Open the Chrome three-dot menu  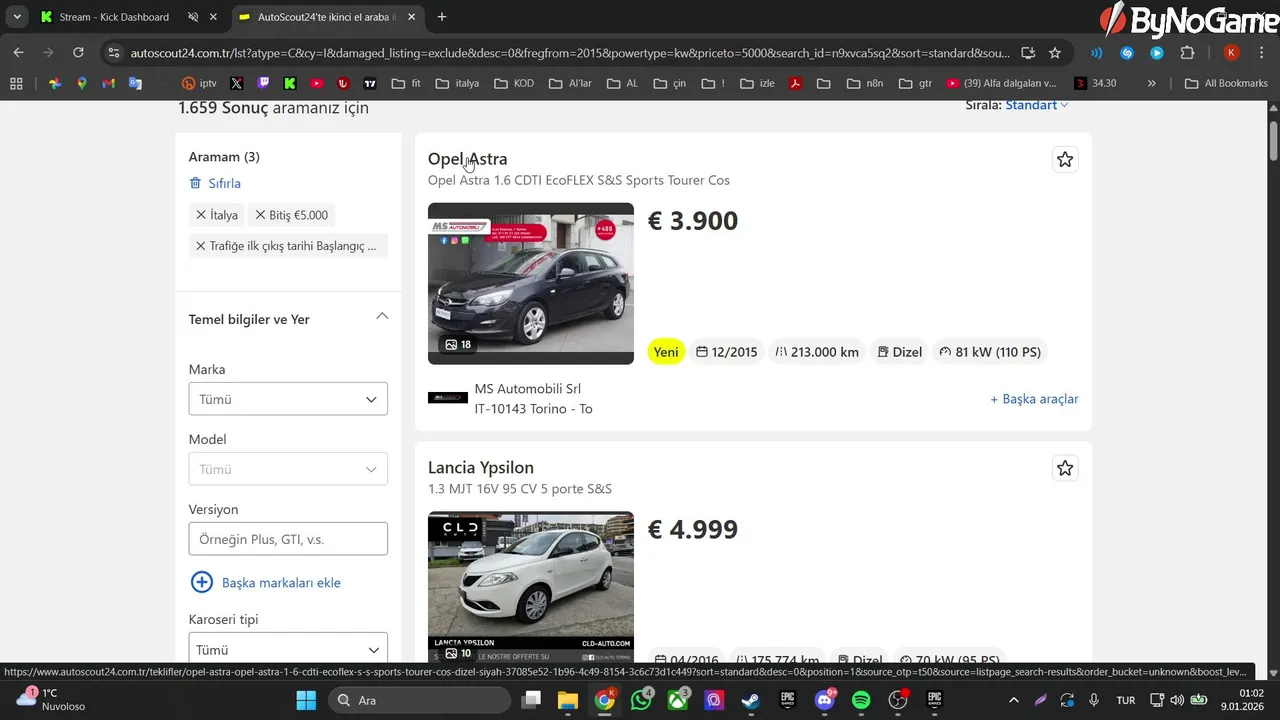(x=1260, y=53)
